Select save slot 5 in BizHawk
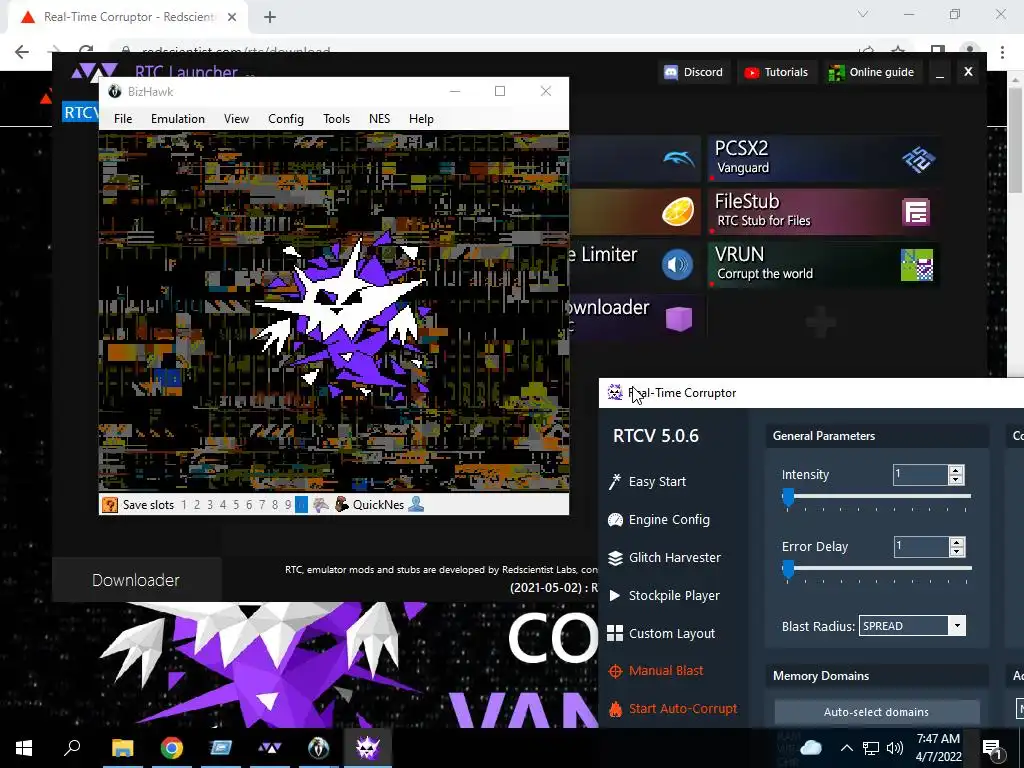The width and height of the screenshot is (1024, 768). 236,505
